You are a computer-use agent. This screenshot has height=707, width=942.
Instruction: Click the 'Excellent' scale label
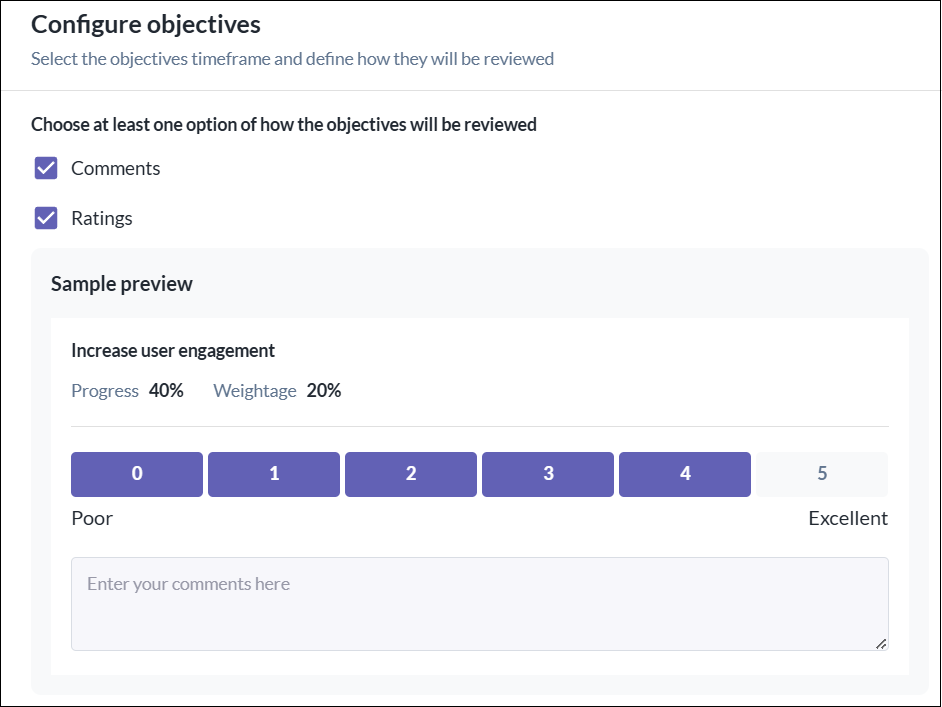(847, 518)
